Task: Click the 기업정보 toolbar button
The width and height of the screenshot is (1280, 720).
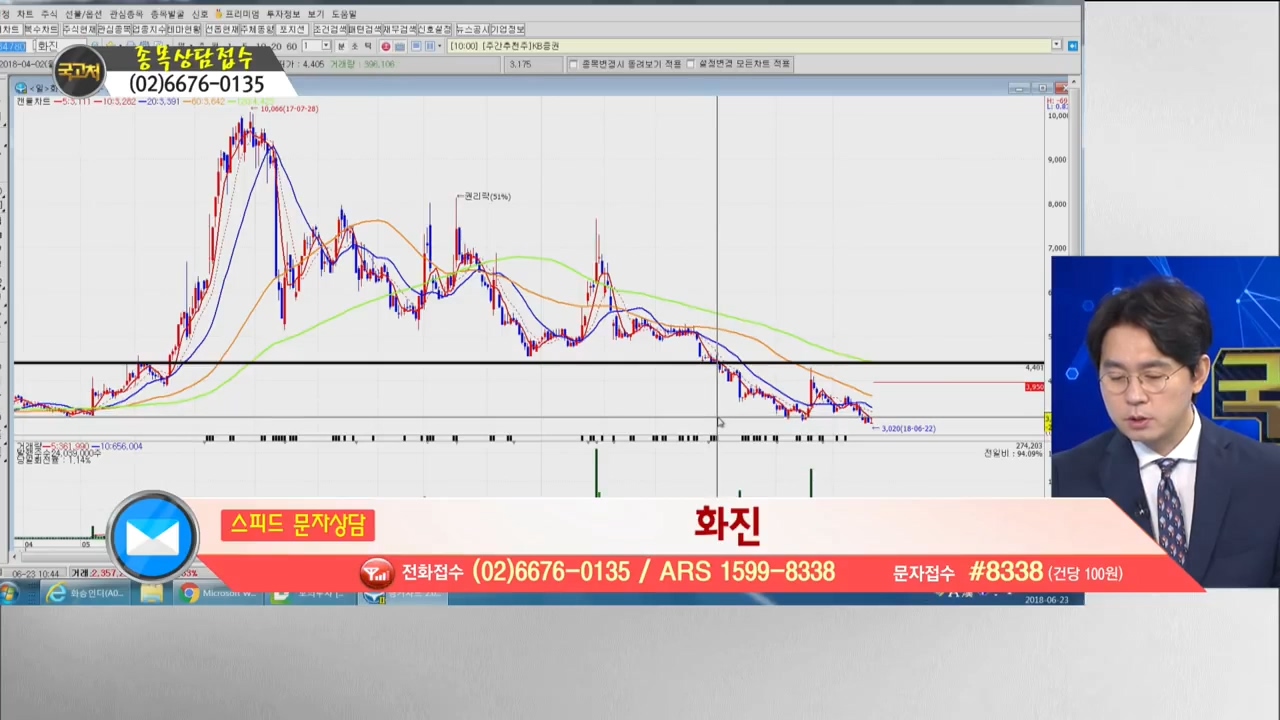Action: click(x=507, y=30)
